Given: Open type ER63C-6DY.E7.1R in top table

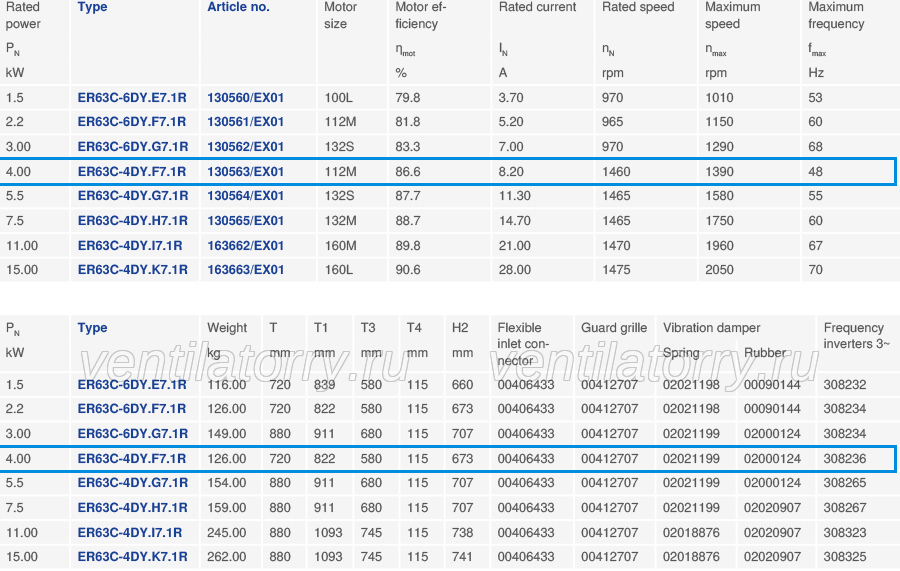Looking at the screenshot, I should 132,98.
